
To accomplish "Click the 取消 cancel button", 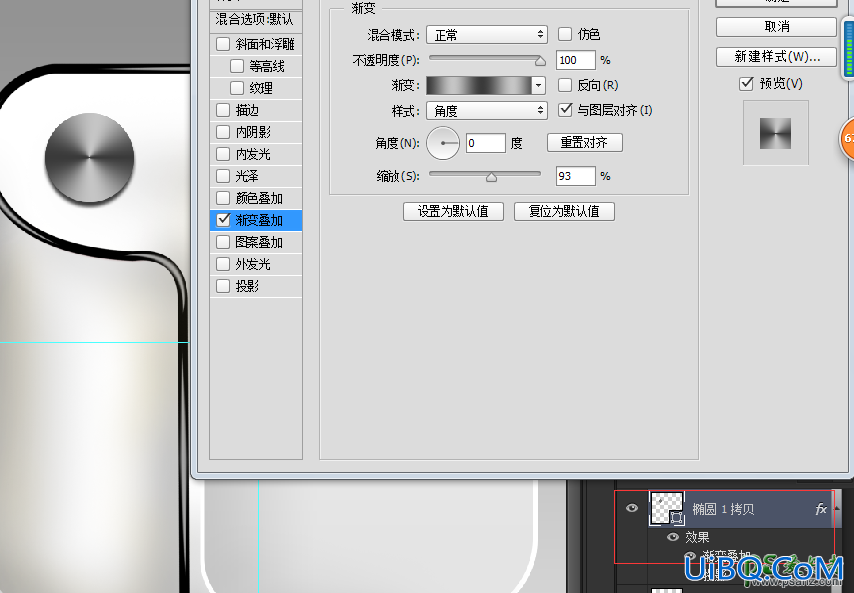I will 776,27.
